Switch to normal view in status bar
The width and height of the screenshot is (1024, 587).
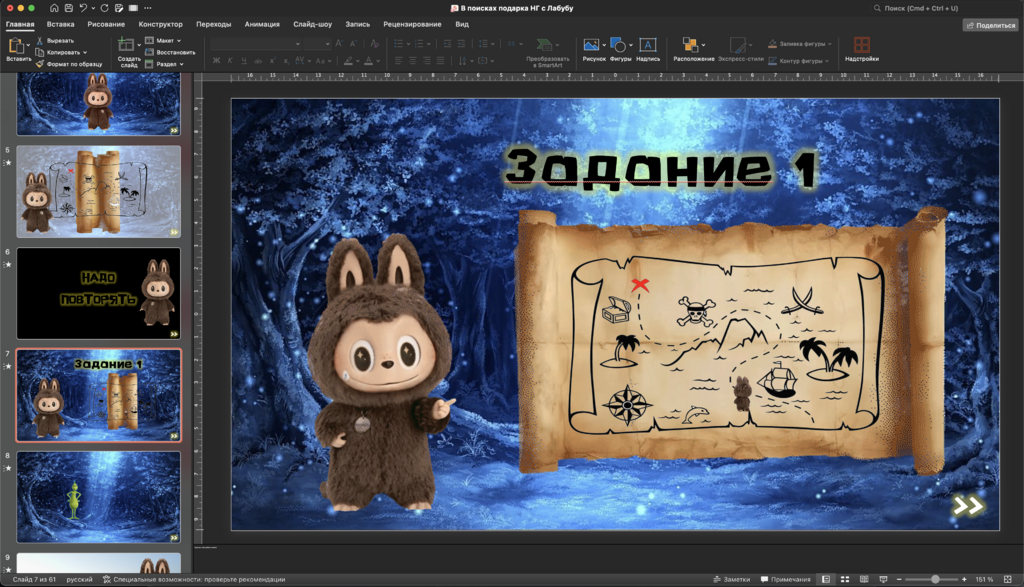(826, 579)
